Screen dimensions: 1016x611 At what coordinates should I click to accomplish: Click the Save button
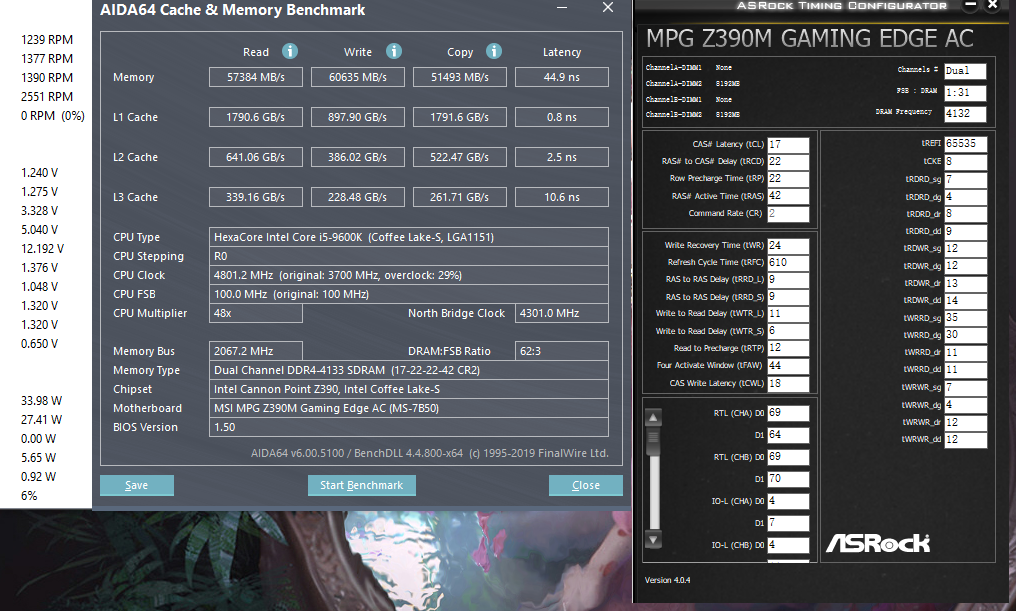(137, 485)
